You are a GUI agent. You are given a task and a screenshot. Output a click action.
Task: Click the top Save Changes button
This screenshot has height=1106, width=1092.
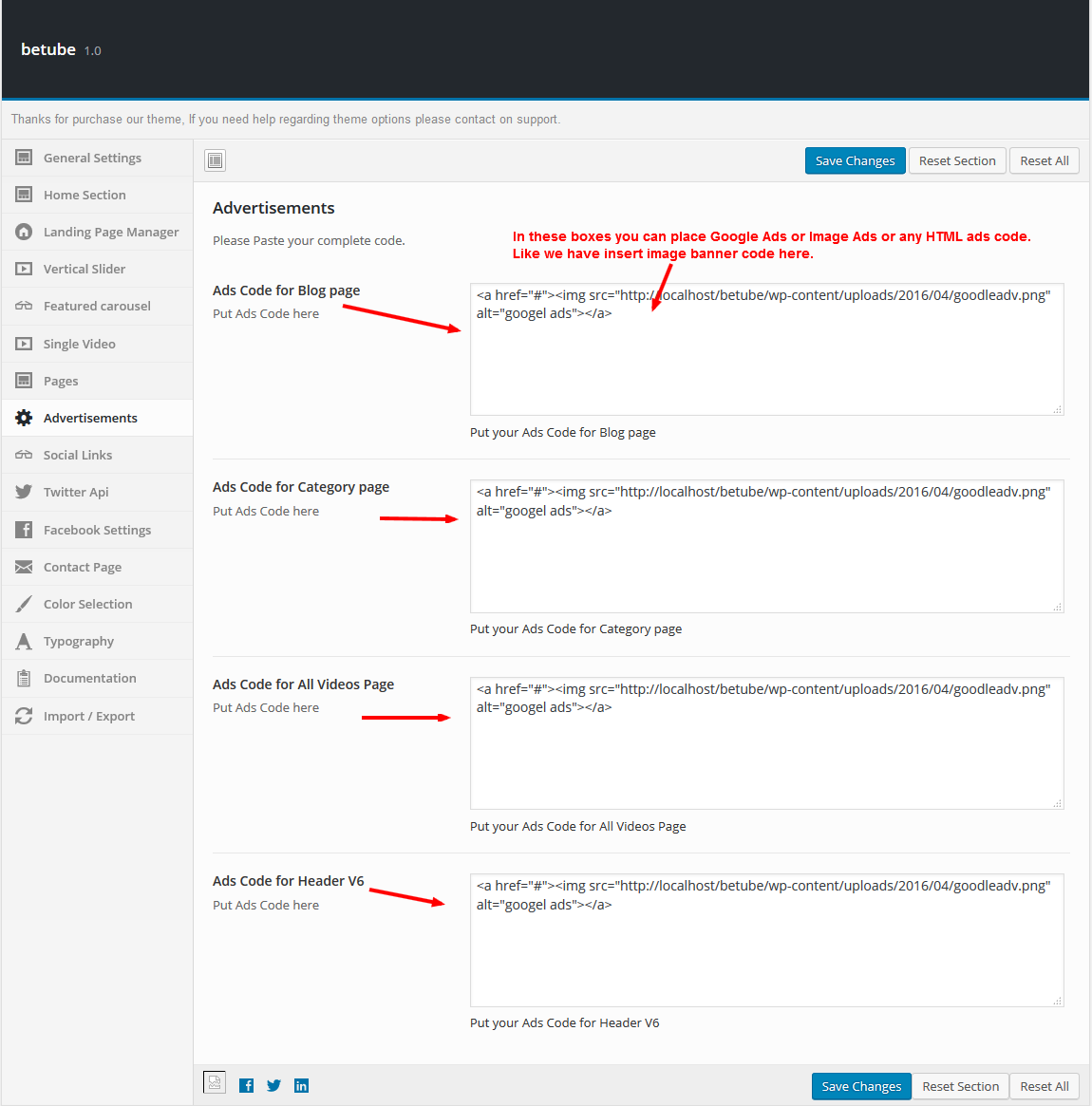(x=855, y=160)
